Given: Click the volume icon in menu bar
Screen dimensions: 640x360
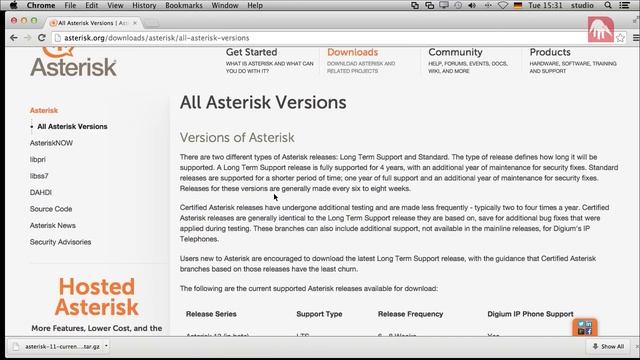Looking at the screenshot, I should [472, 5].
